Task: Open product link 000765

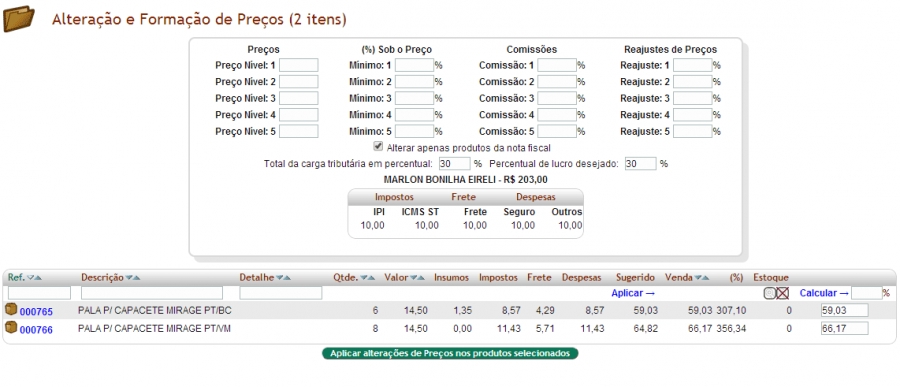Action: click(36, 312)
